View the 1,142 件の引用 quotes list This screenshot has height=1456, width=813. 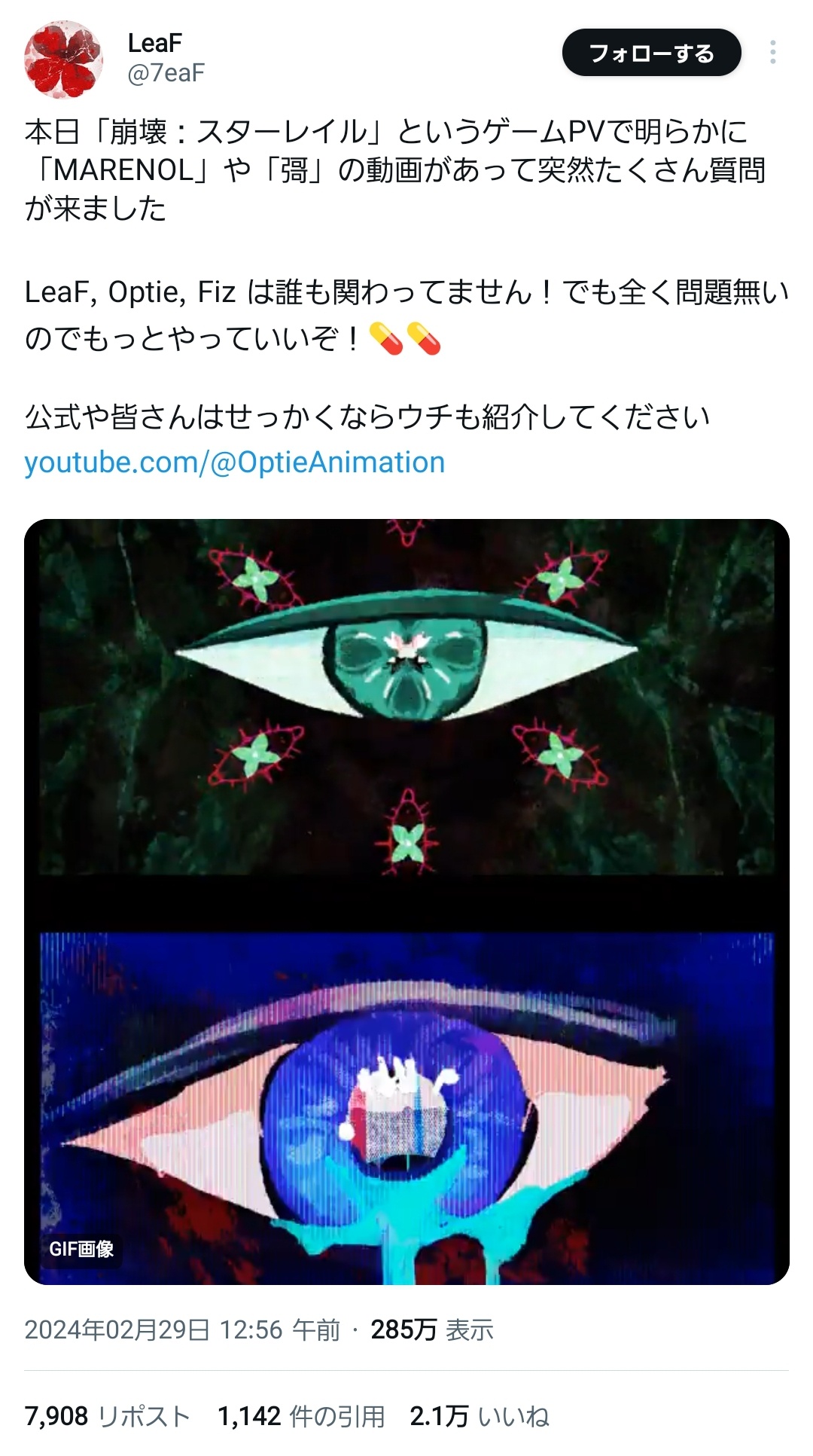[301, 1417]
